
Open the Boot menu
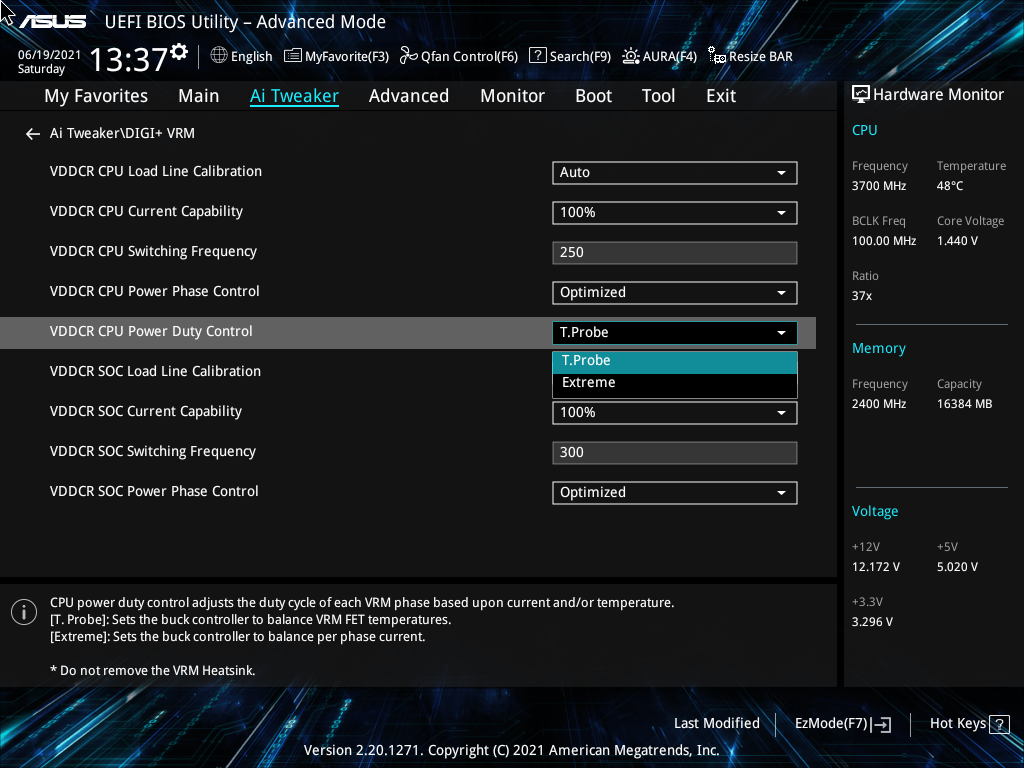click(x=593, y=95)
